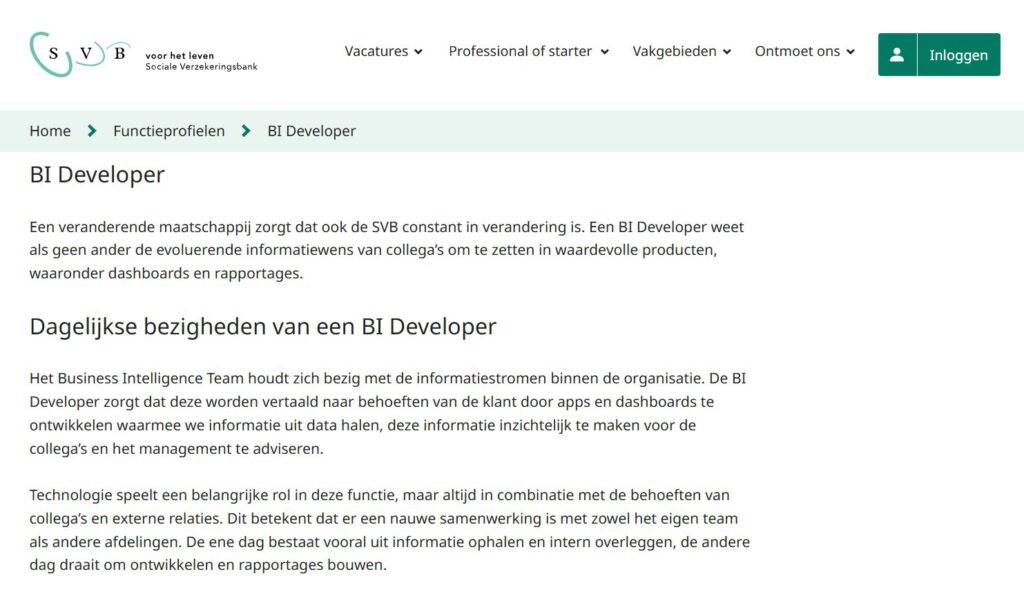The image size is (1024, 592).
Task: Expand the chevron next to Vakgebieden
Action: tap(727, 52)
